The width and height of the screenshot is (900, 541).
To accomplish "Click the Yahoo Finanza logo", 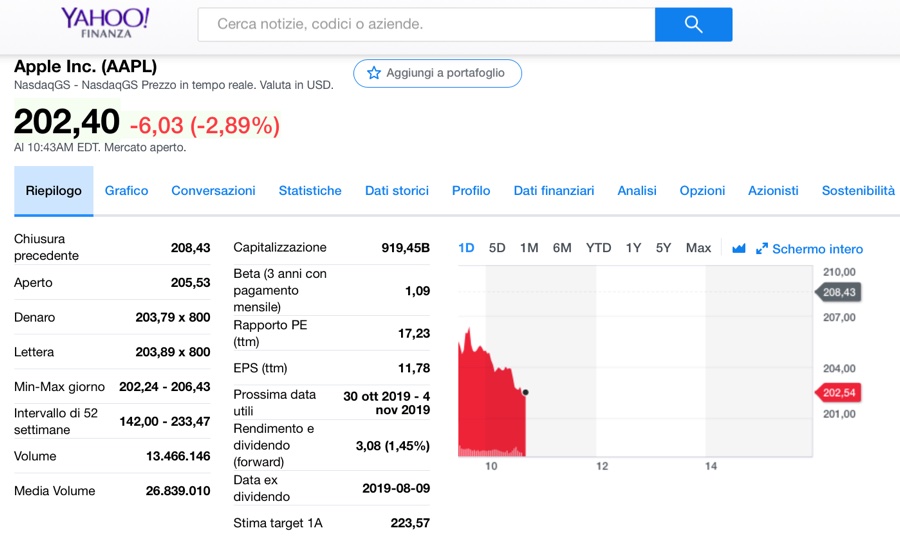I will coord(105,22).
